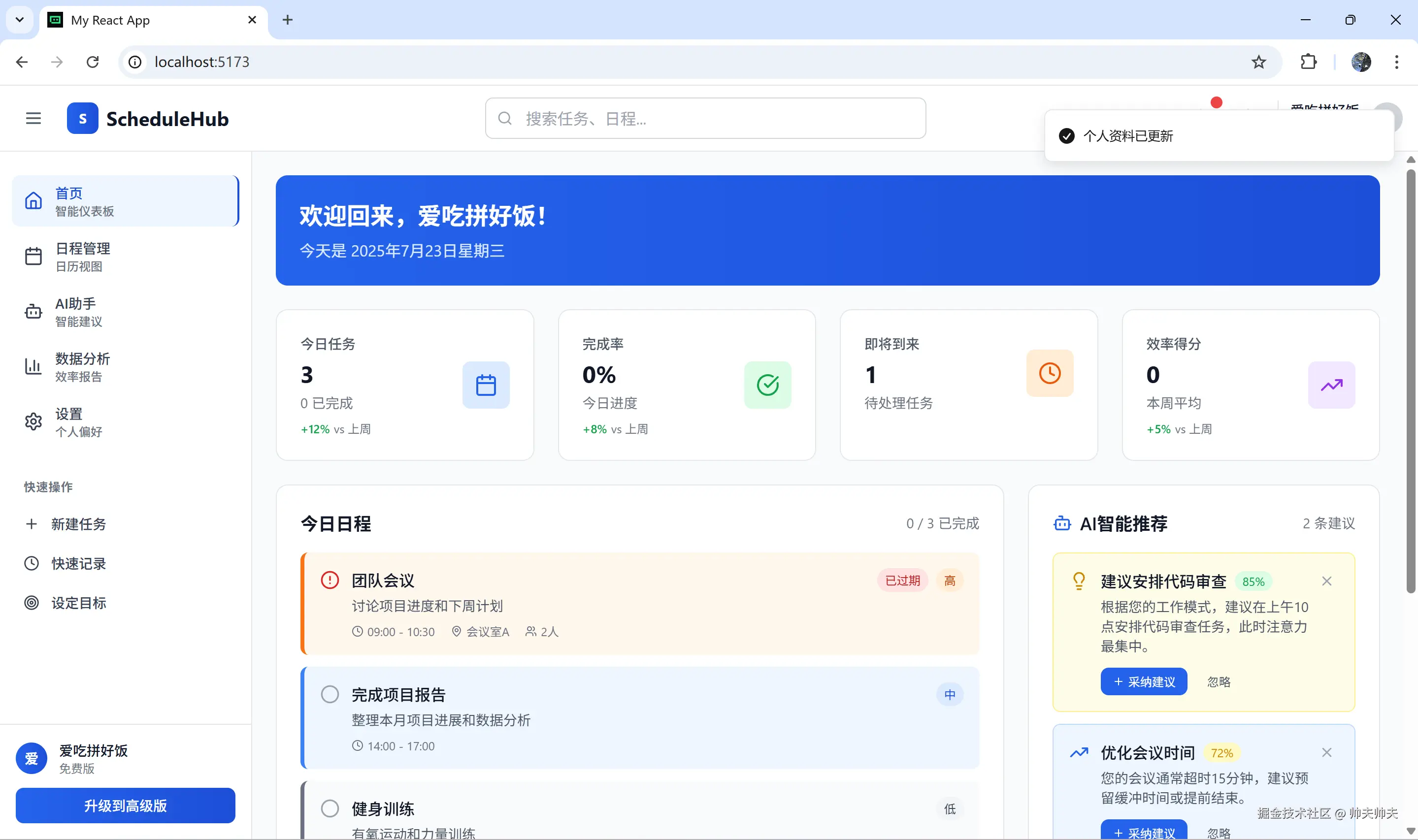Click the red notification dot
1418x840 pixels.
[x=1216, y=102]
